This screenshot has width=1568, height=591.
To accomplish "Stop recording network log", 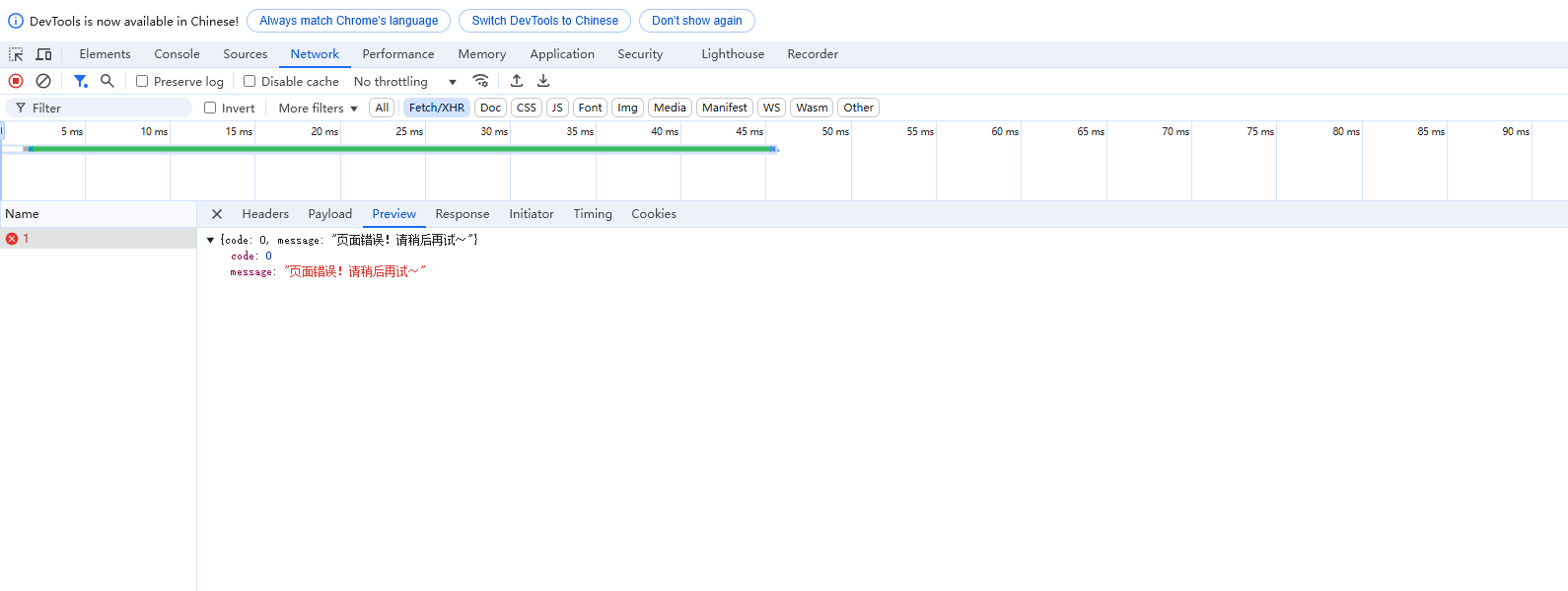I will (x=16, y=81).
